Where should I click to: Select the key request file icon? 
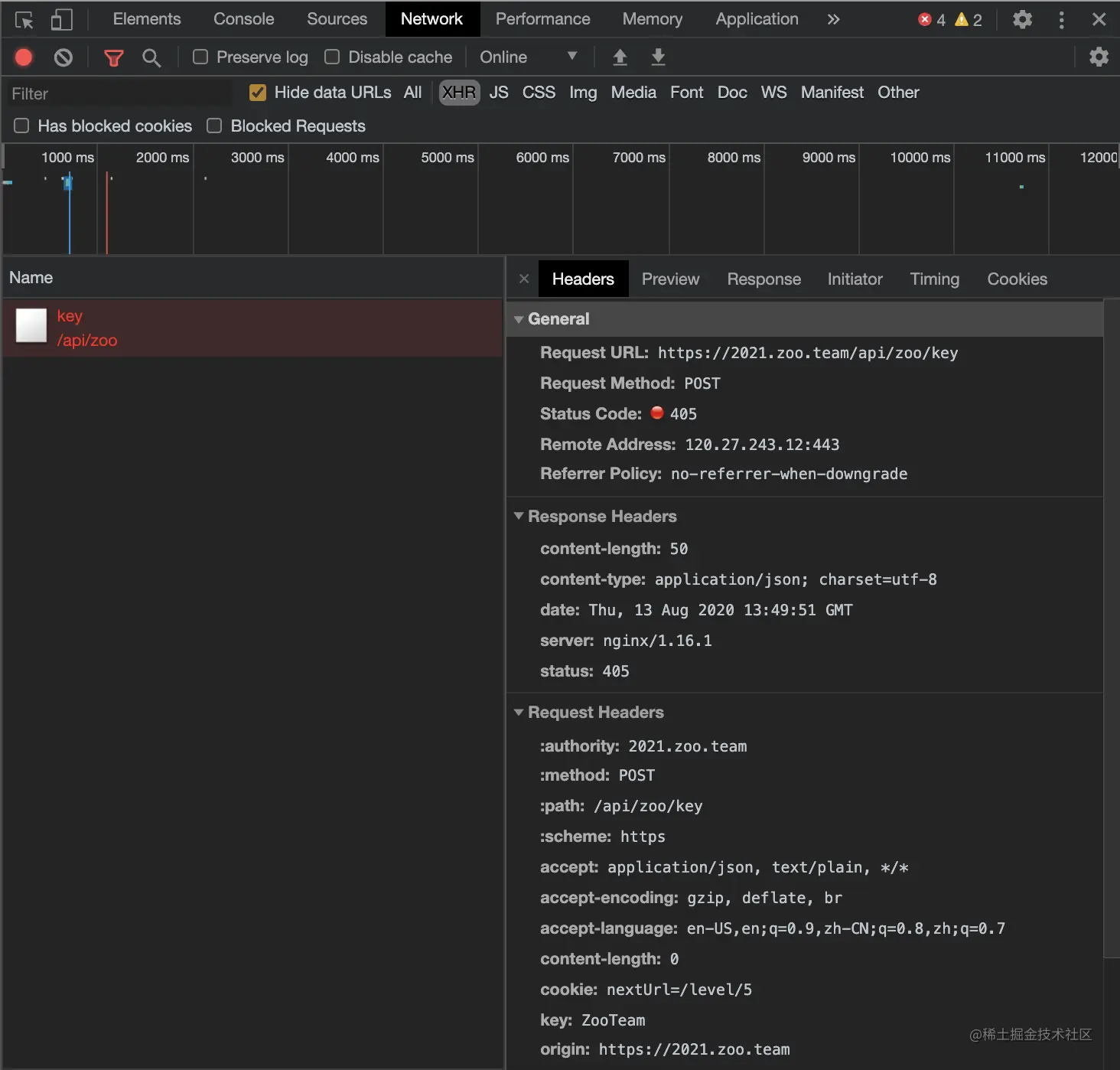click(31, 326)
